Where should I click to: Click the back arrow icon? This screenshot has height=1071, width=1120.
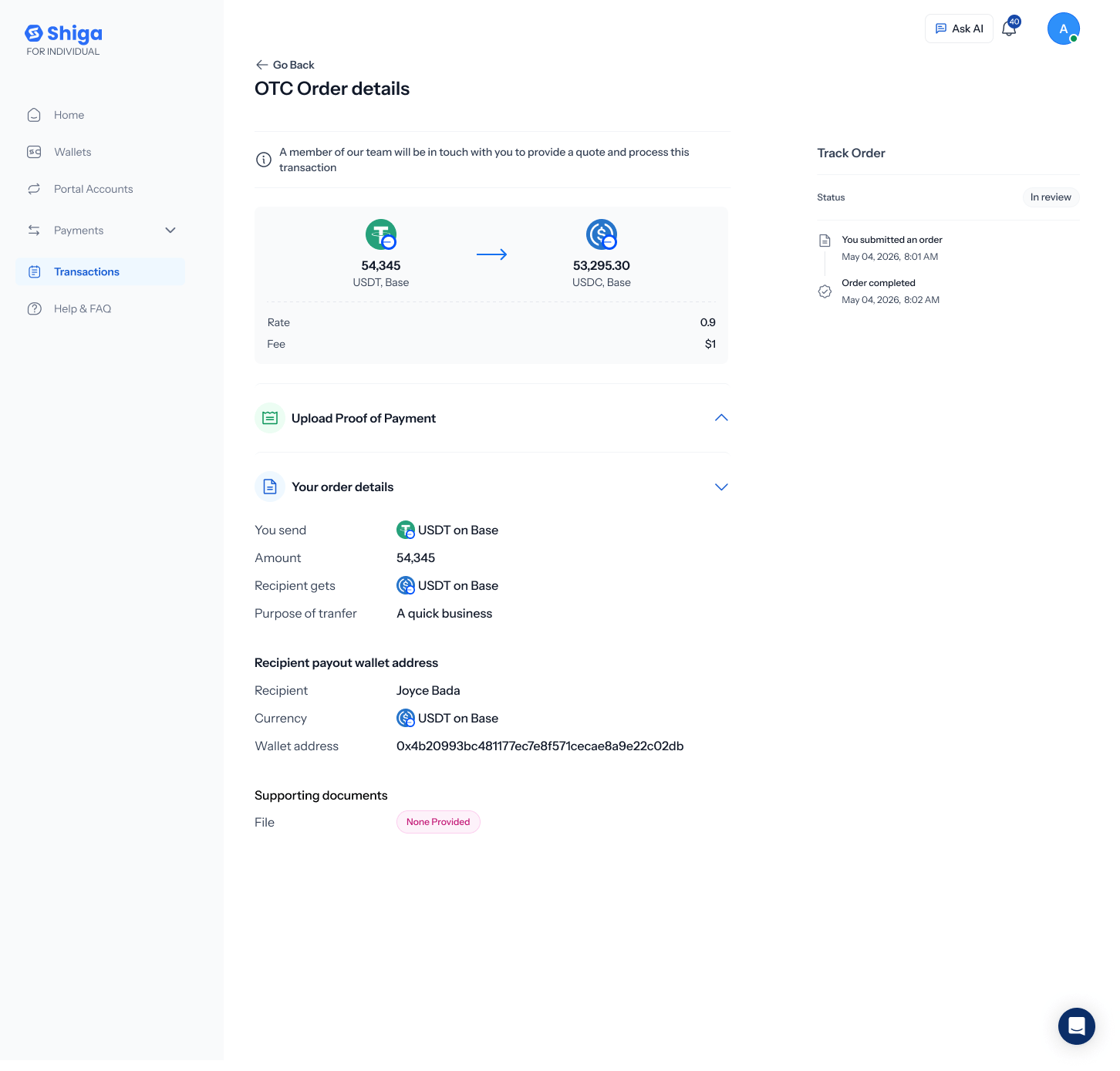[x=262, y=65]
